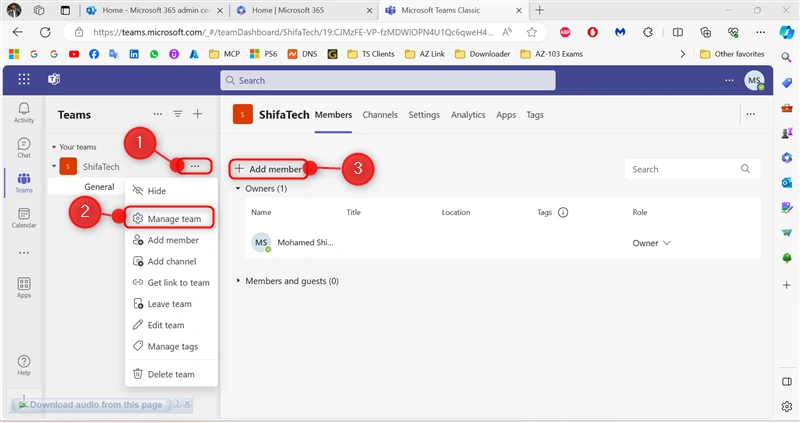
Task: Choose Delete team in context menu
Action: coord(171,374)
